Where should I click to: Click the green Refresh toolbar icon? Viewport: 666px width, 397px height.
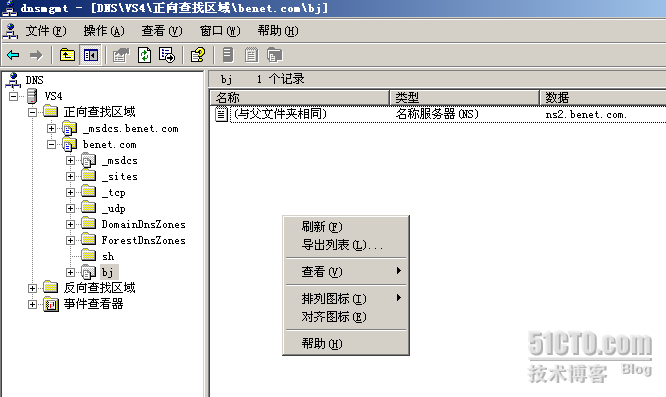pos(144,55)
